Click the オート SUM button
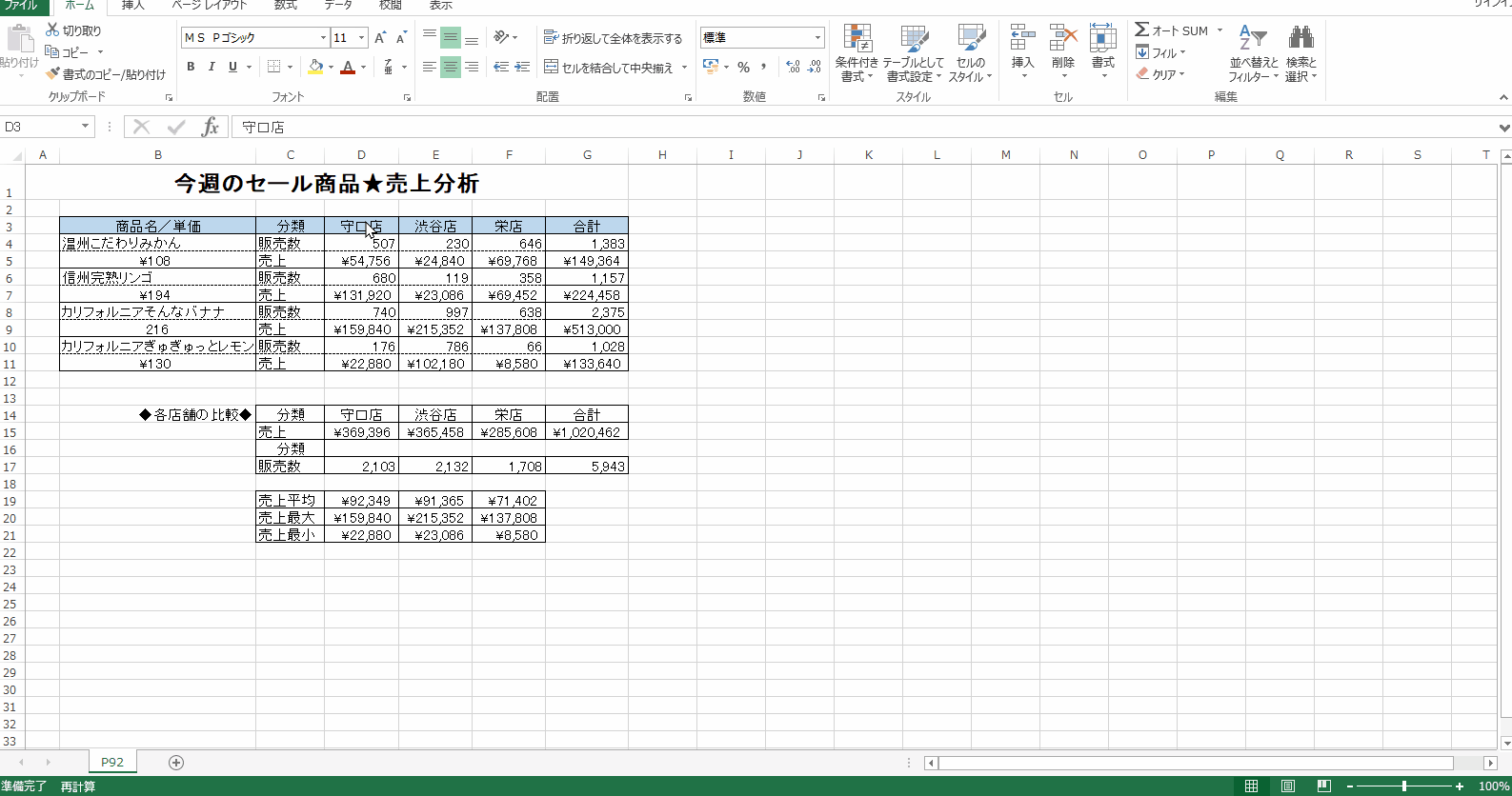Viewport: 1512px width, 796px height. [x=1172, y=30]
